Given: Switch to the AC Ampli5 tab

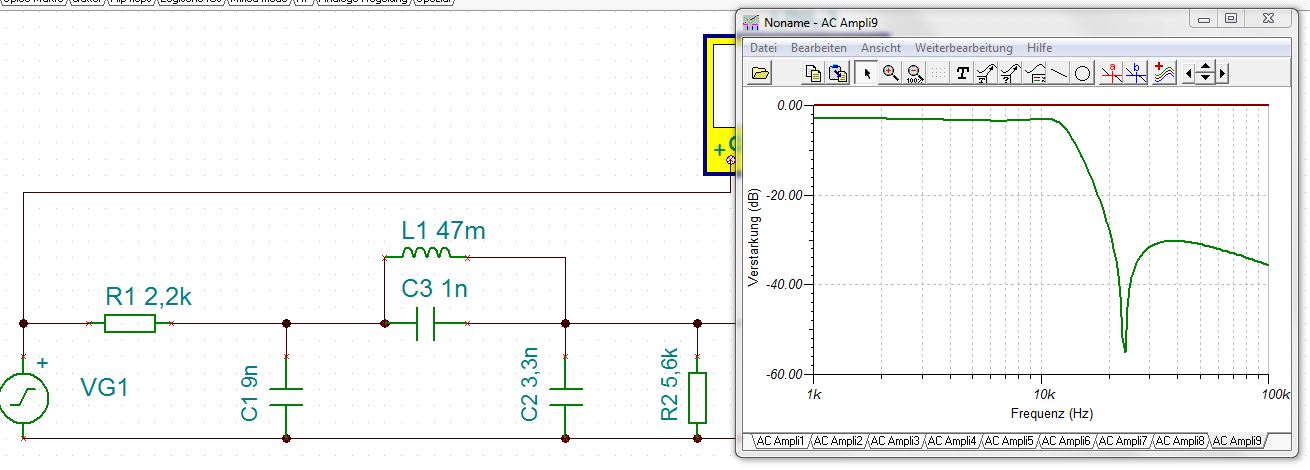Looking at the screenshot, I should click(x=1008, y=441).
